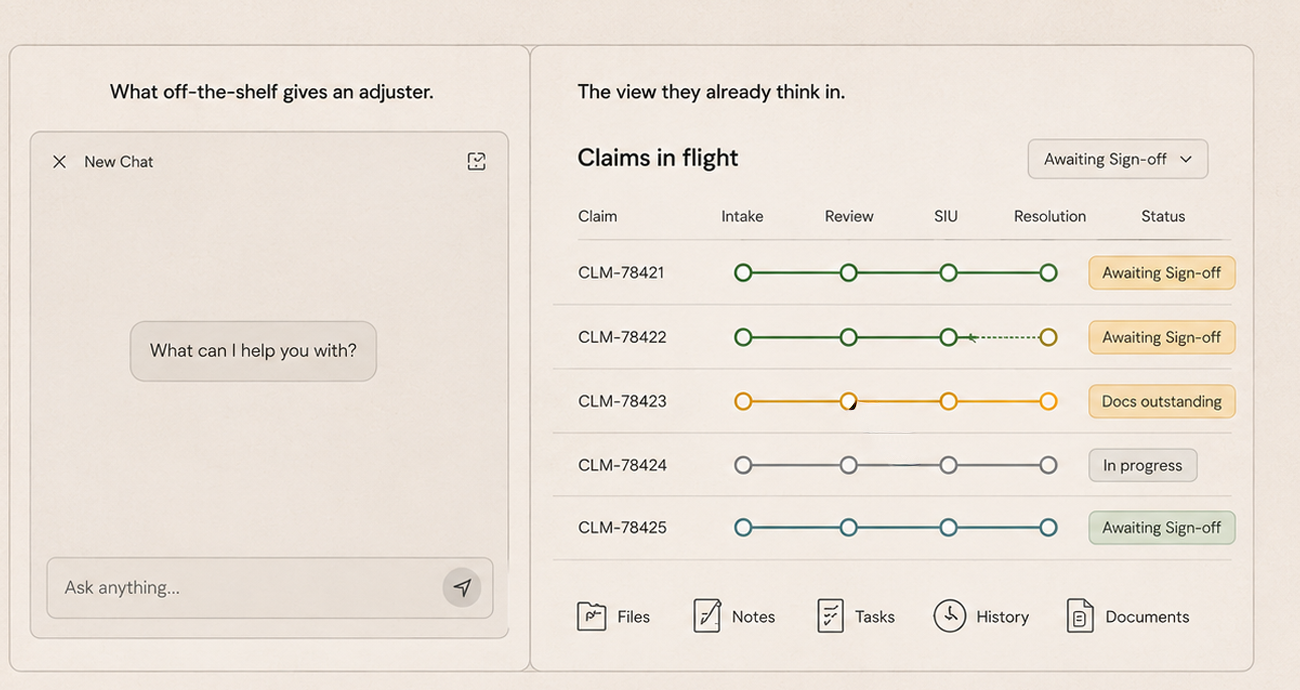The height and width of the screenshot is (690, 1300).
Task: Select the Intake node of CLM-78424
Action: 743,465
